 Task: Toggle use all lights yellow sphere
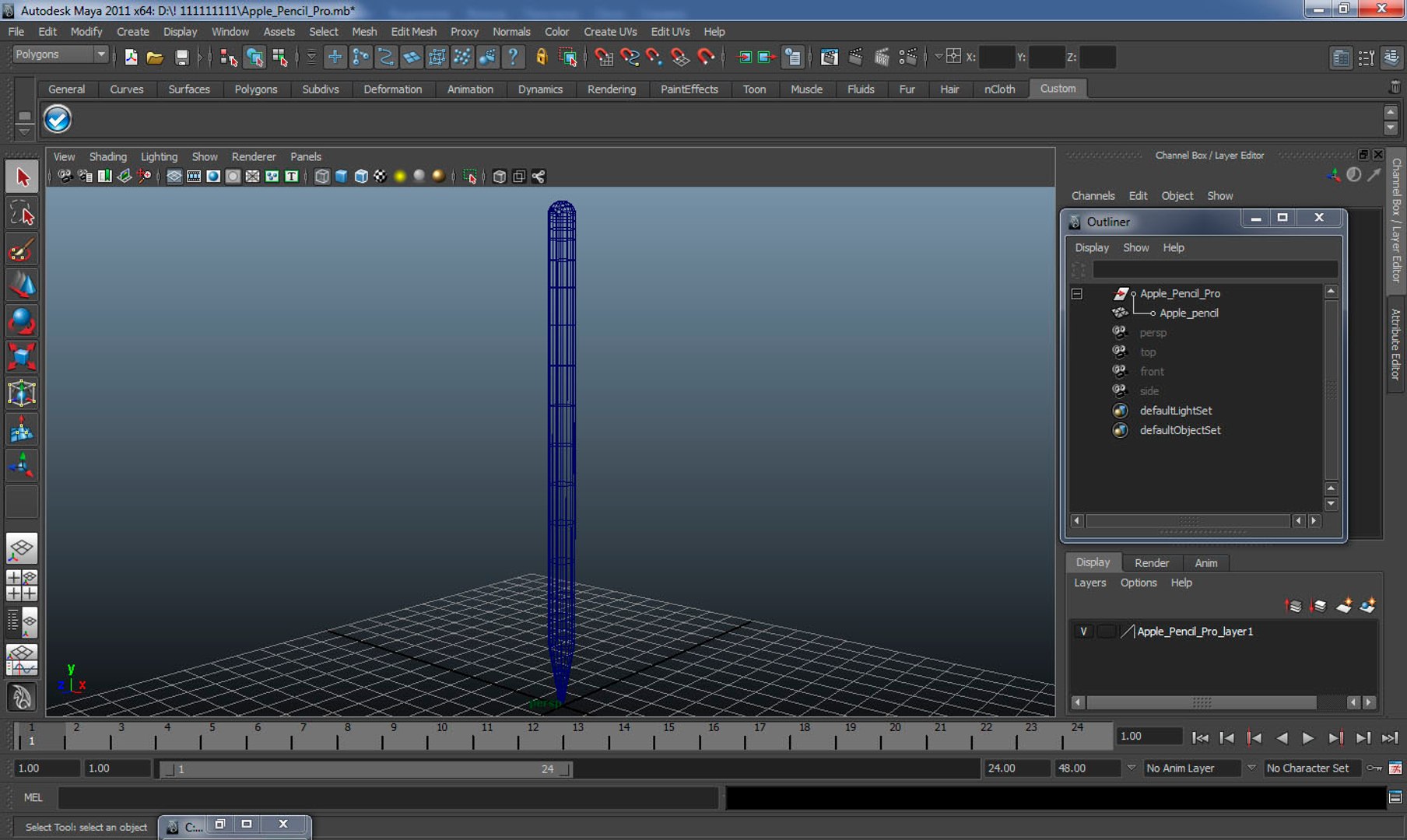point(400,177)
